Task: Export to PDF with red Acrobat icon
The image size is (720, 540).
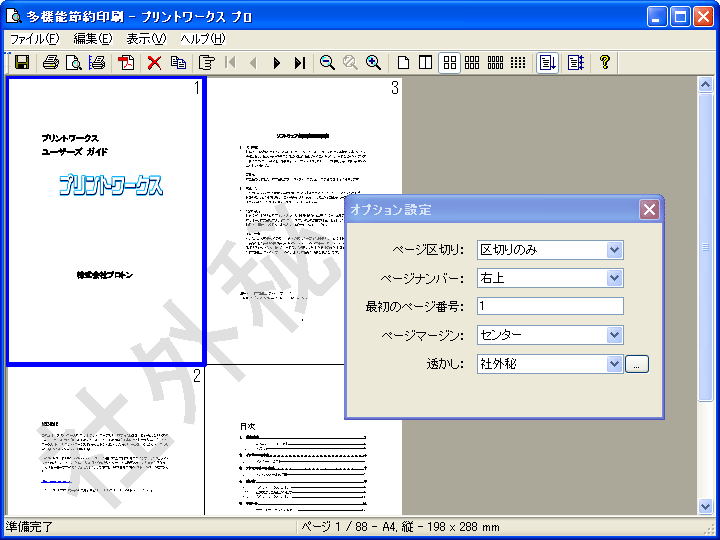Action: pyautogui.click(x=126, y=62)
